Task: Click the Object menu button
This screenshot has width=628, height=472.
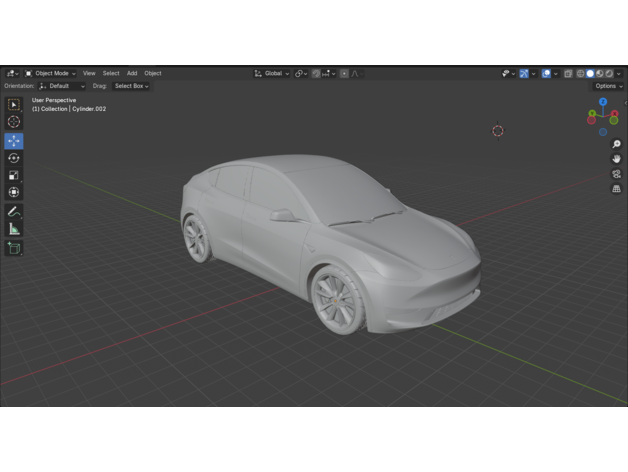Action: [152, 73]
